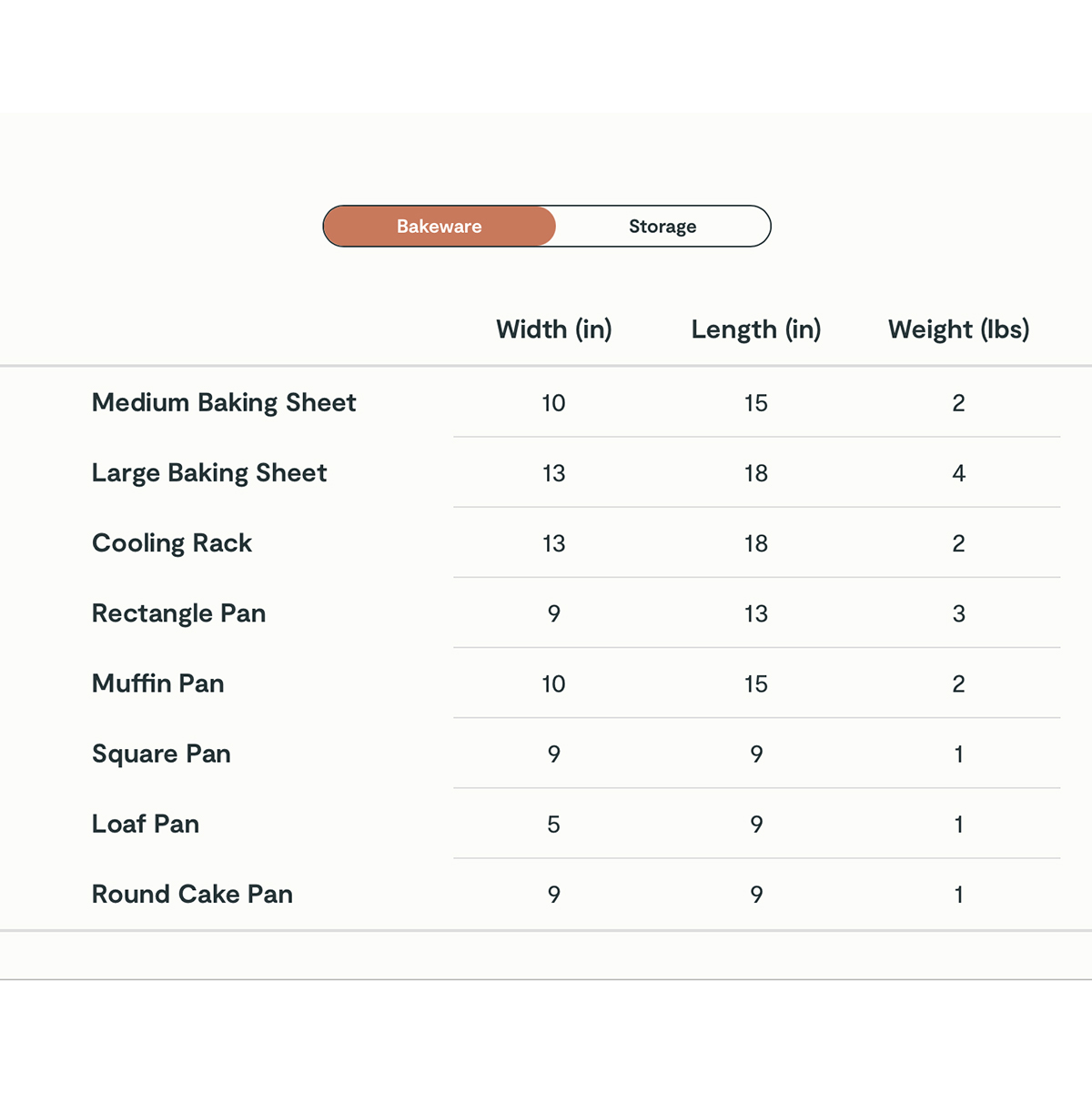Click the Length (in) column header
Image resolution: width=1092 pixels, height=1093 pixels.
(x=756, y=329)
